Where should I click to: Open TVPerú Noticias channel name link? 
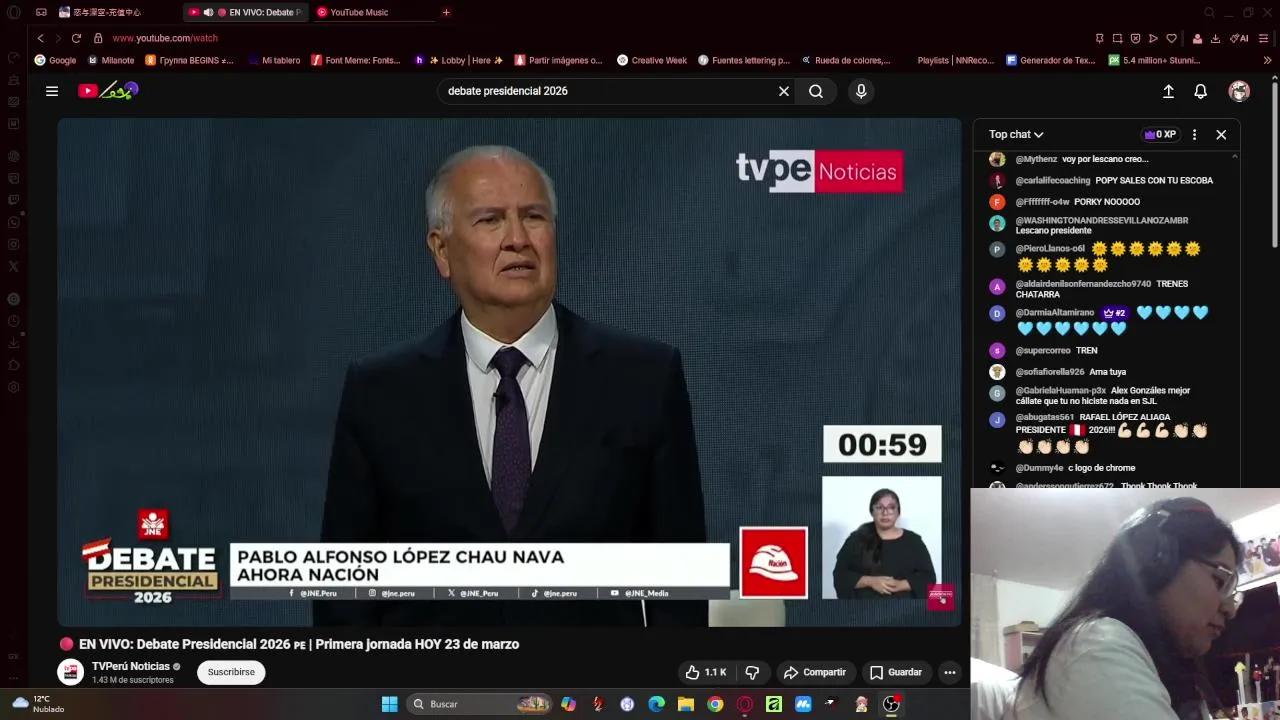click(131, 666)
